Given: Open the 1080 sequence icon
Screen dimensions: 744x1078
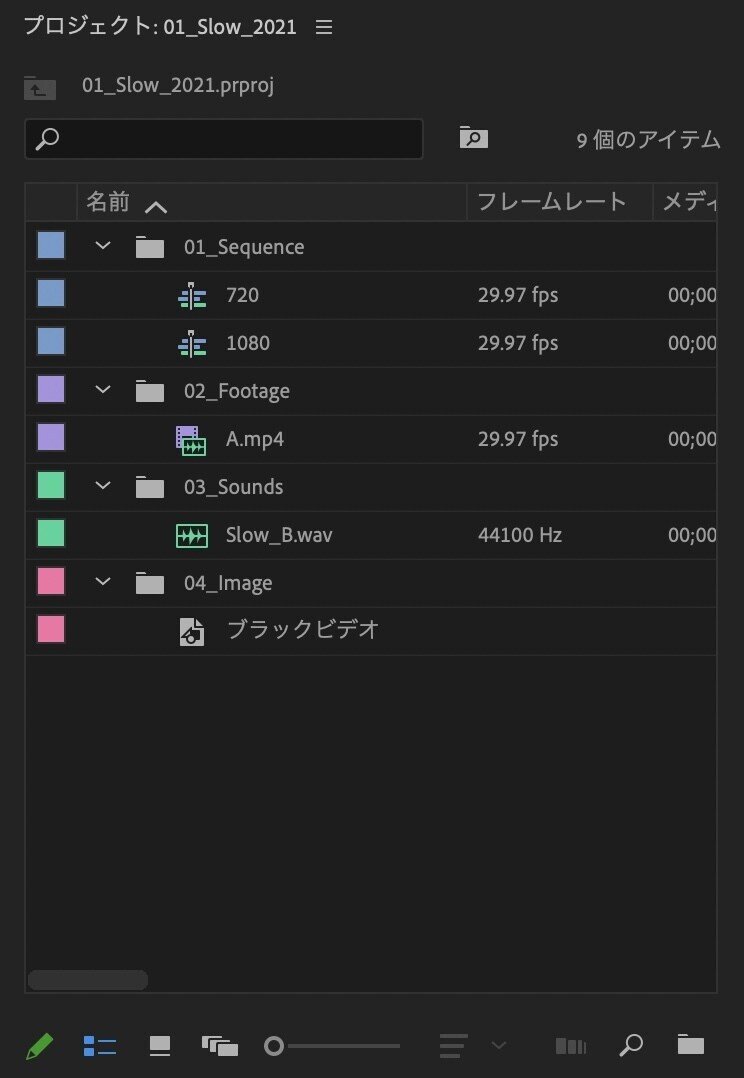Looking at the screenshot, I should click(x=193, y=342).
